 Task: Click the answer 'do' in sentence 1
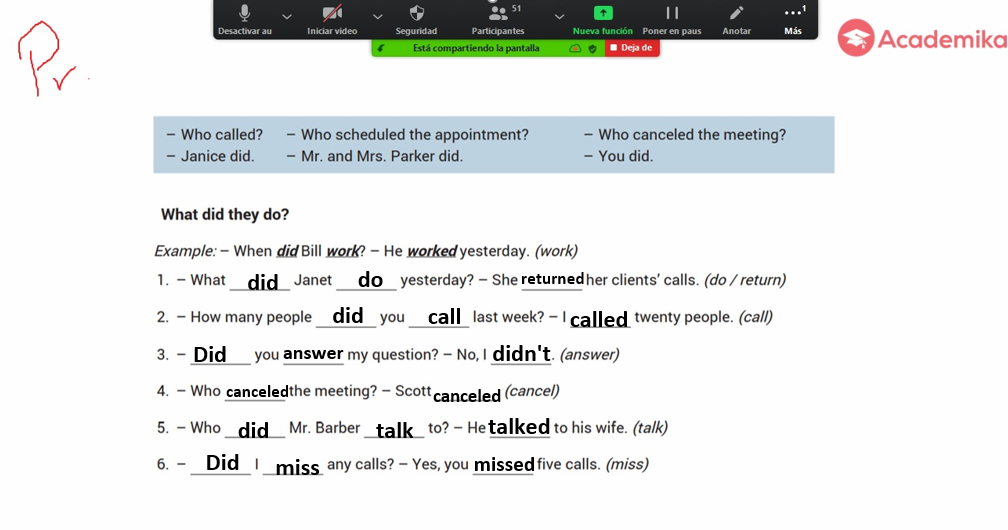click(x=370, y=280)
